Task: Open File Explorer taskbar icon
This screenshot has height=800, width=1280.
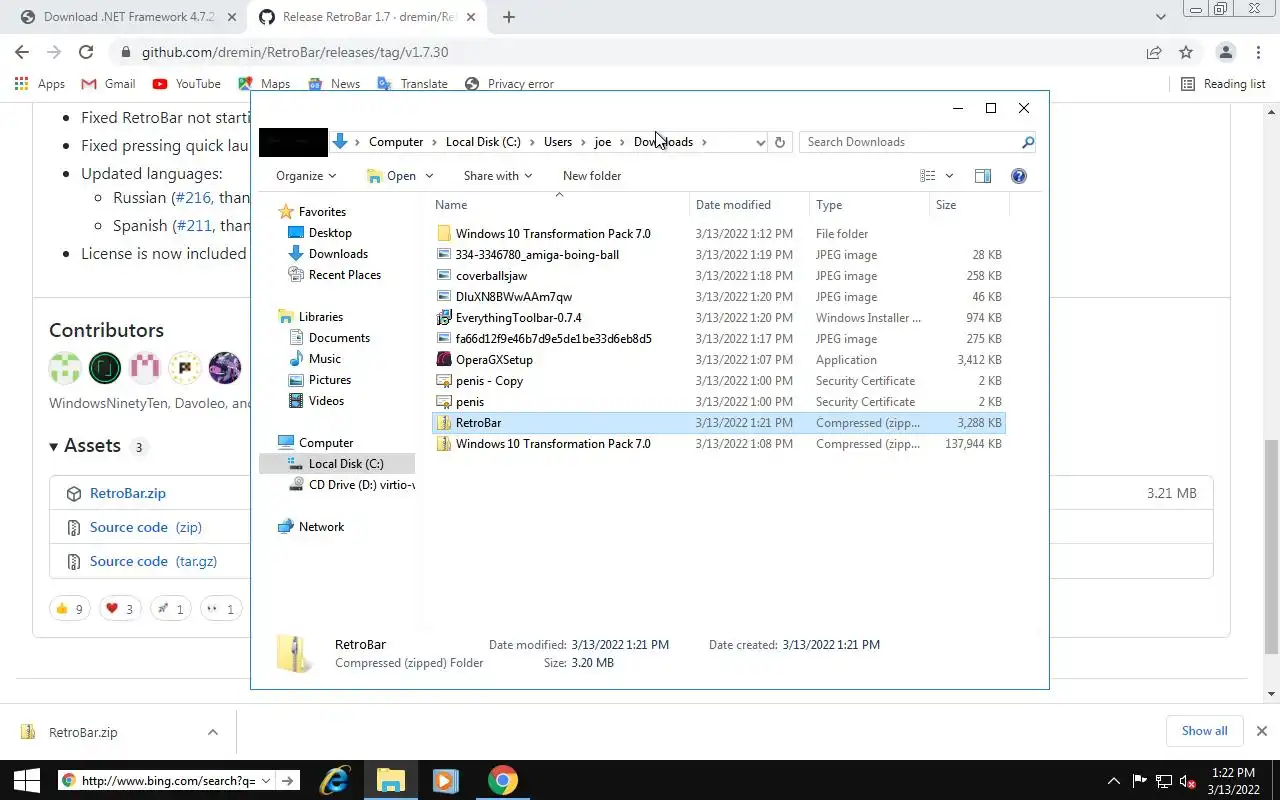Action: [x=390, y=781]
